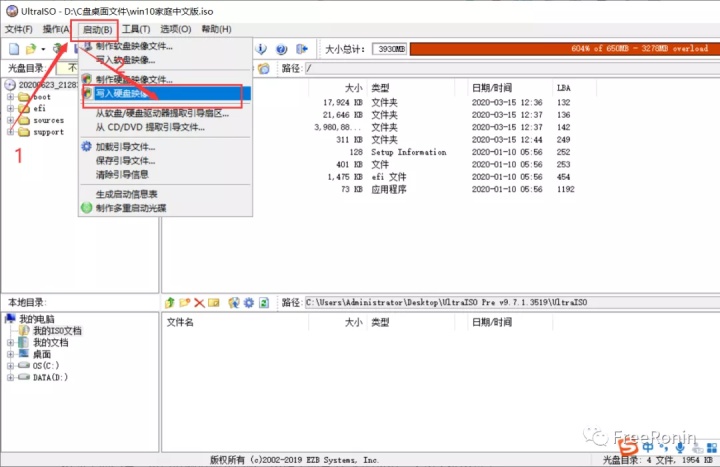The height and width of the screenshot is (467, 720).
Task: Toggle the 中 Chinese input mode icon
Action: [x=648, y=447]
